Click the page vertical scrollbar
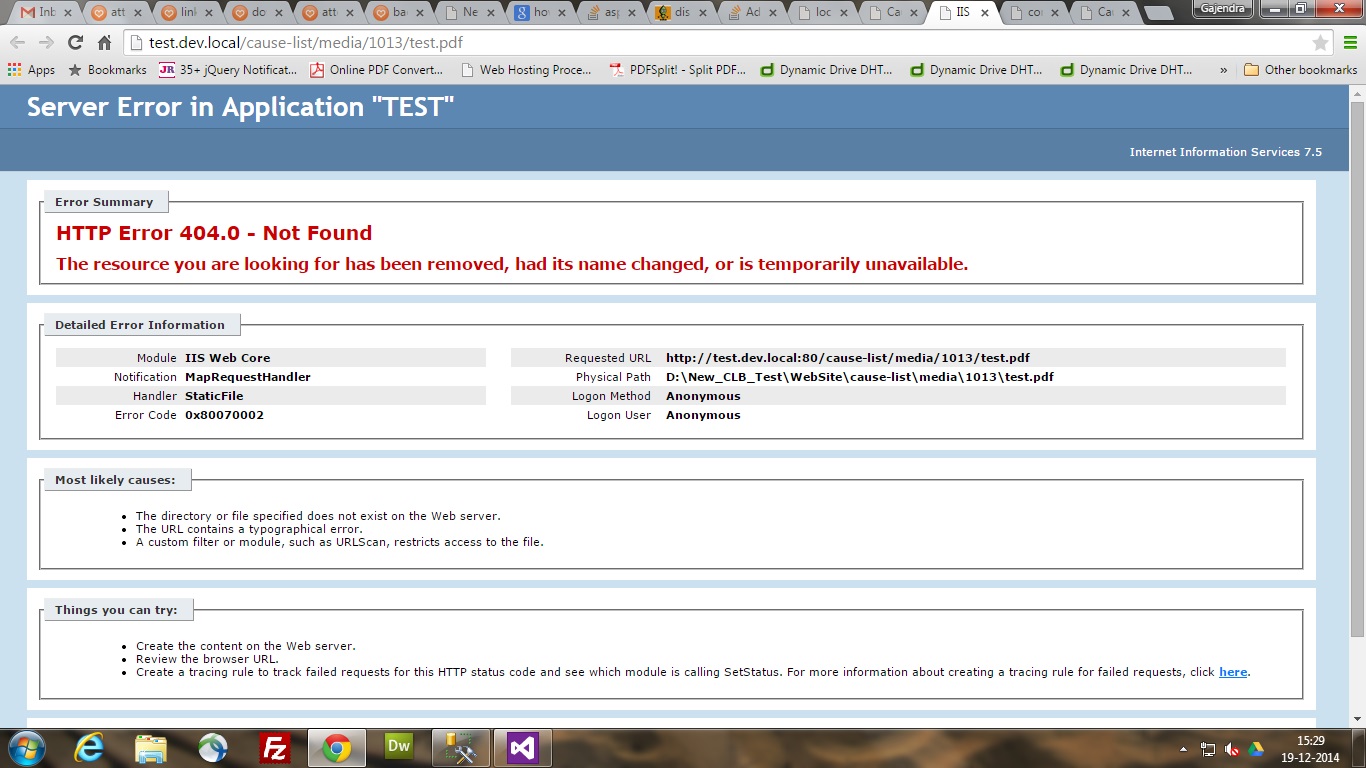 pos(1357,400)
